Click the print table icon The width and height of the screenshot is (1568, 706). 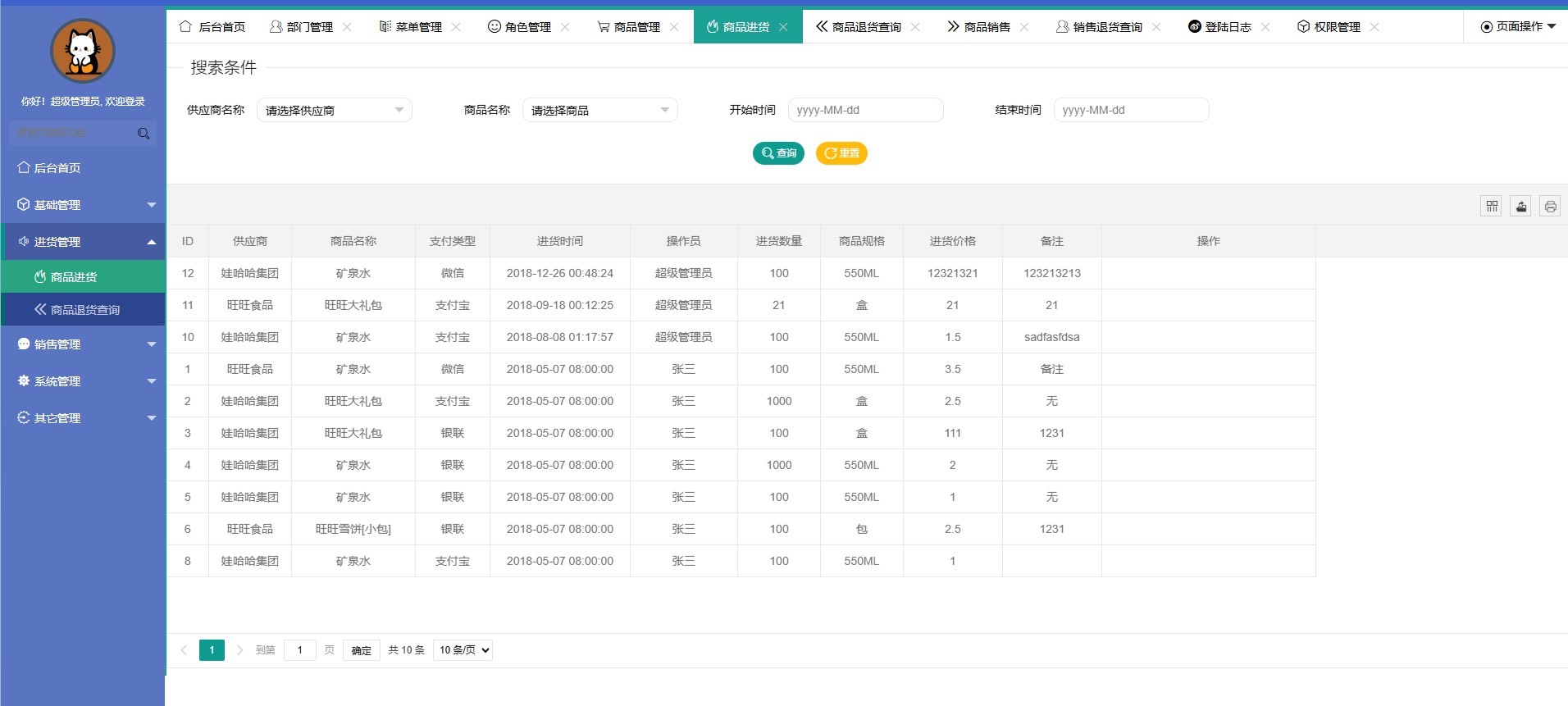[1550, 207]
